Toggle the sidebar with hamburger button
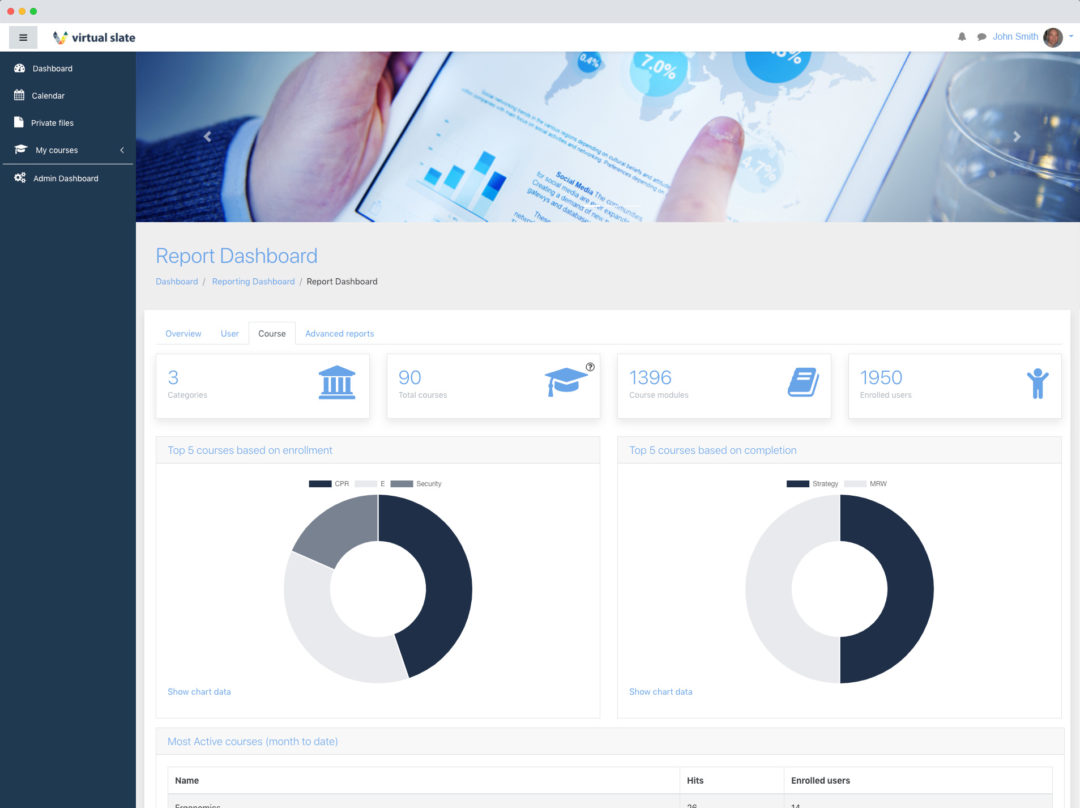The image size is (1080, 808). [22, 36]
